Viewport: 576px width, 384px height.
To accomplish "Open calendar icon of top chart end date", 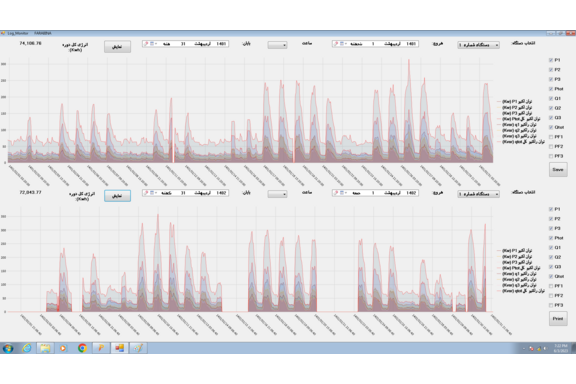I will pos(152,44).
